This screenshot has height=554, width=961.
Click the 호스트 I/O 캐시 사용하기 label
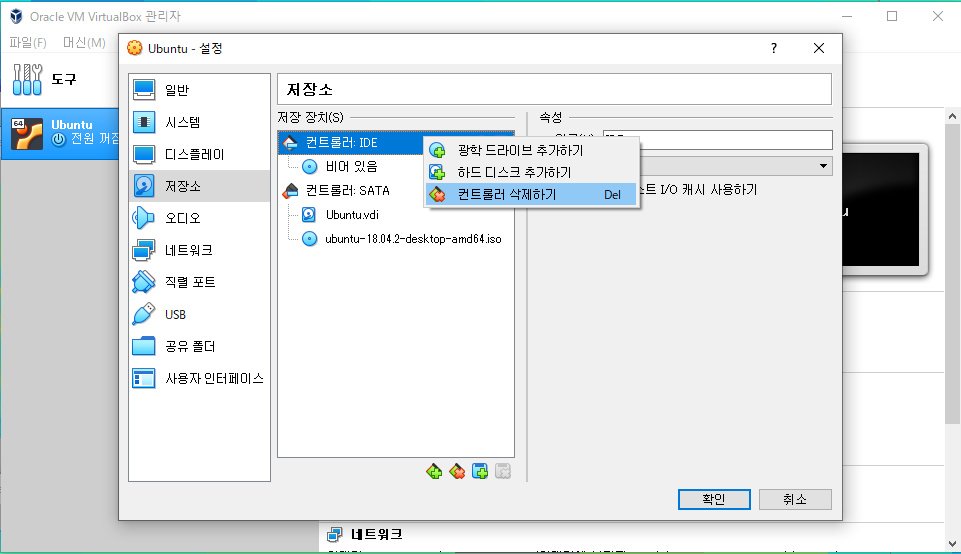click(x=699, y=190)
